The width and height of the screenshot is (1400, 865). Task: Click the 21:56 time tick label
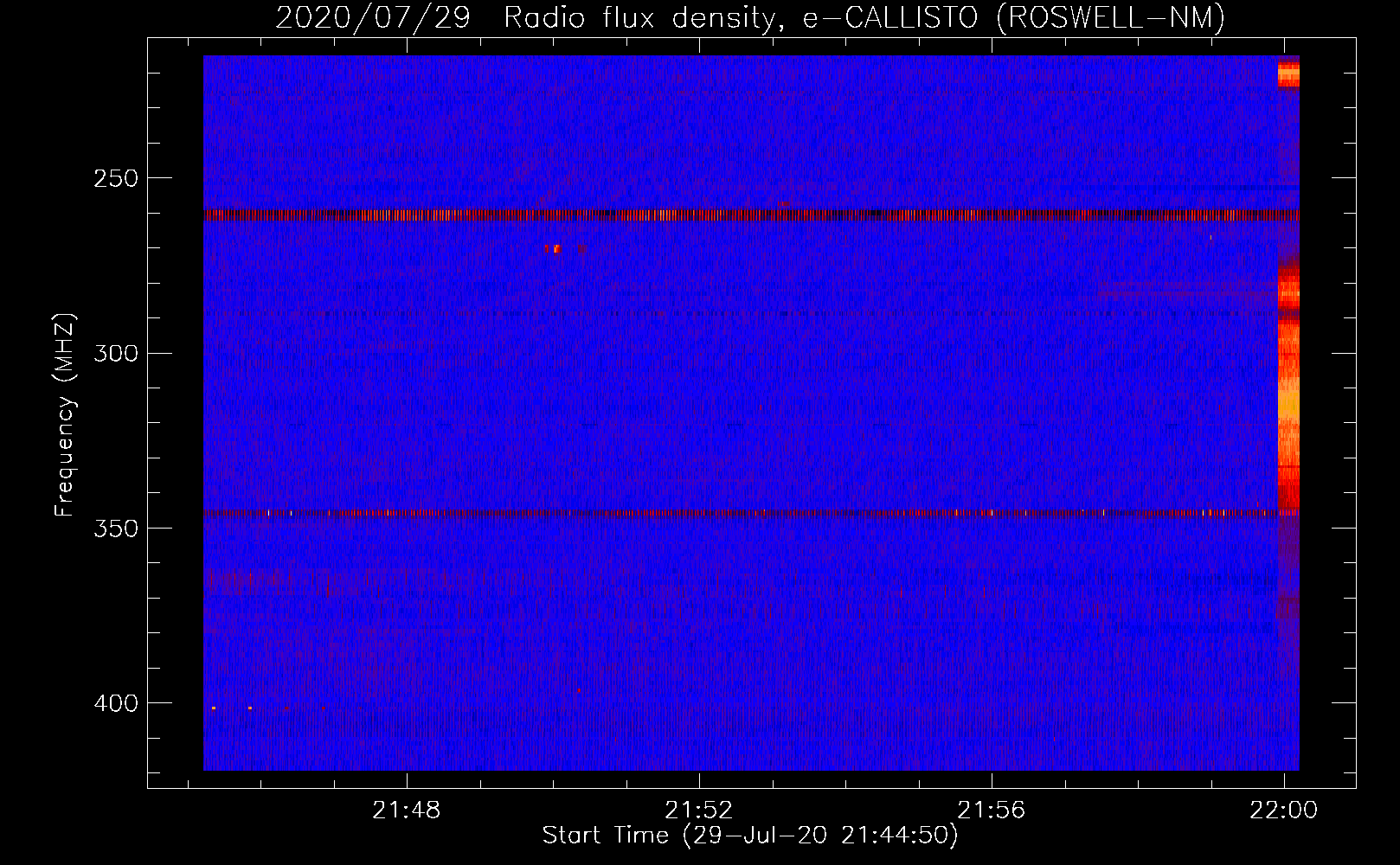(991, 810)
